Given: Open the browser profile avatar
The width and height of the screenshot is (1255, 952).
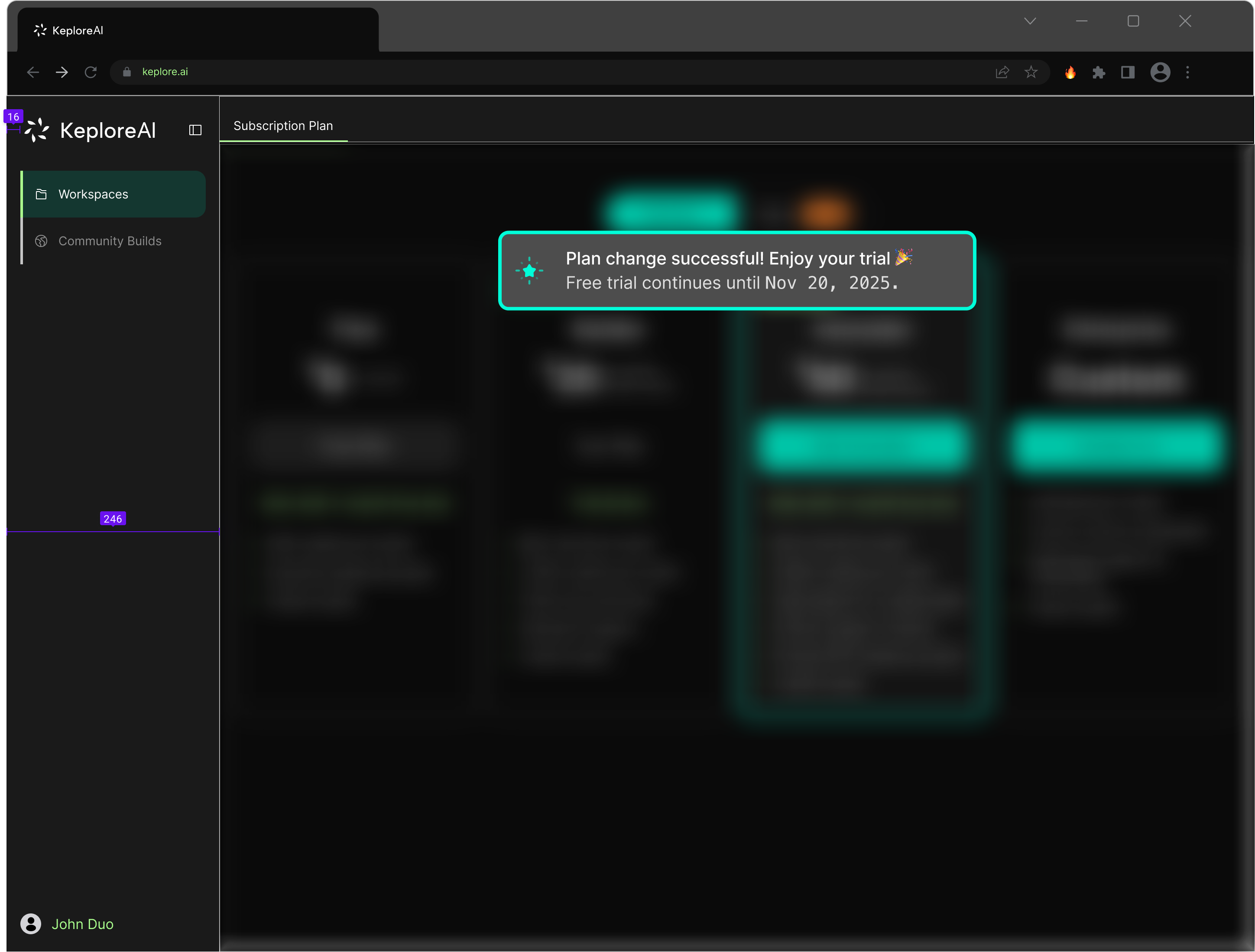Looking at the screenshot, I should [x=1160, y=72].
